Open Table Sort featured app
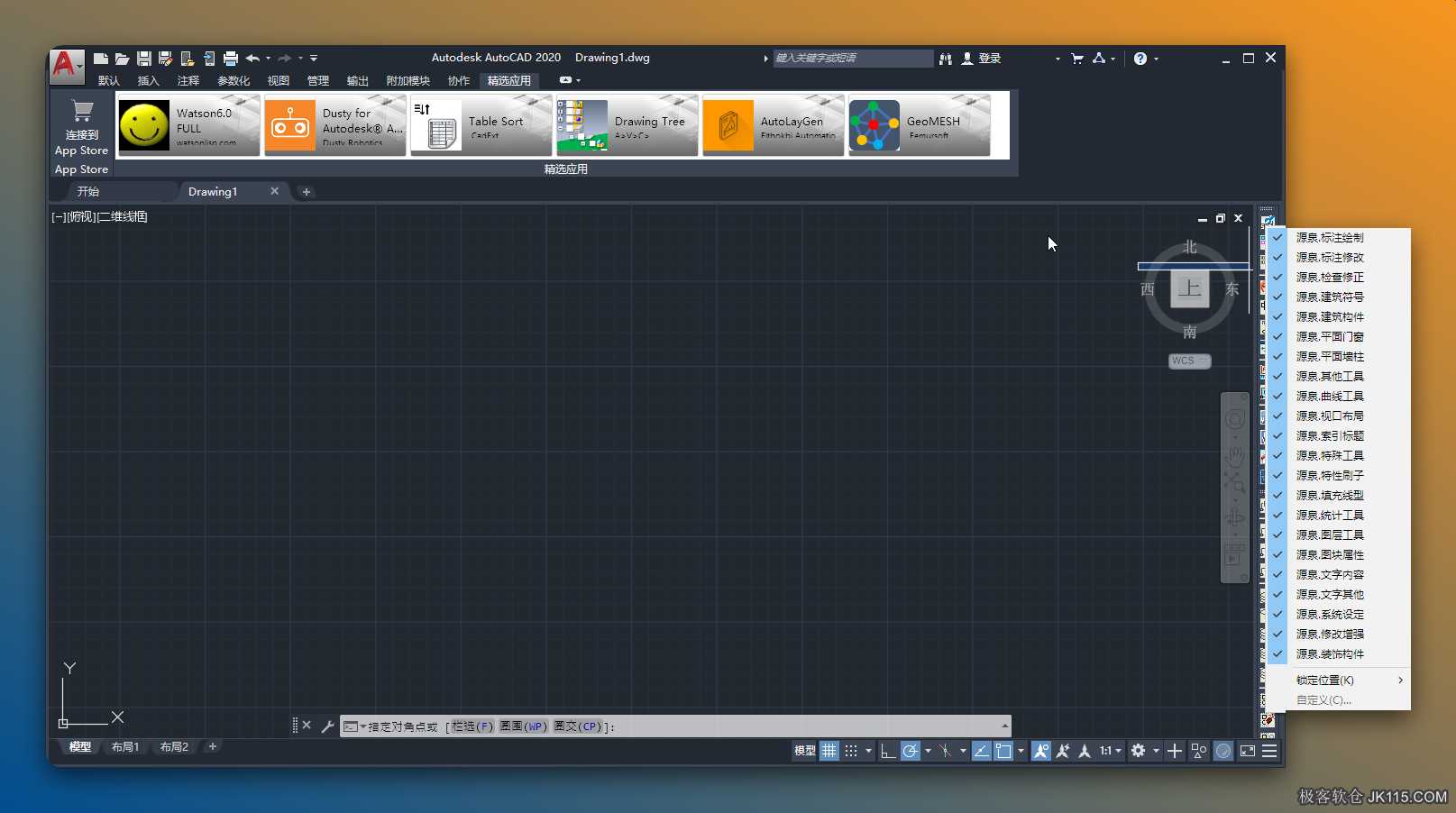 coord(481,125)
